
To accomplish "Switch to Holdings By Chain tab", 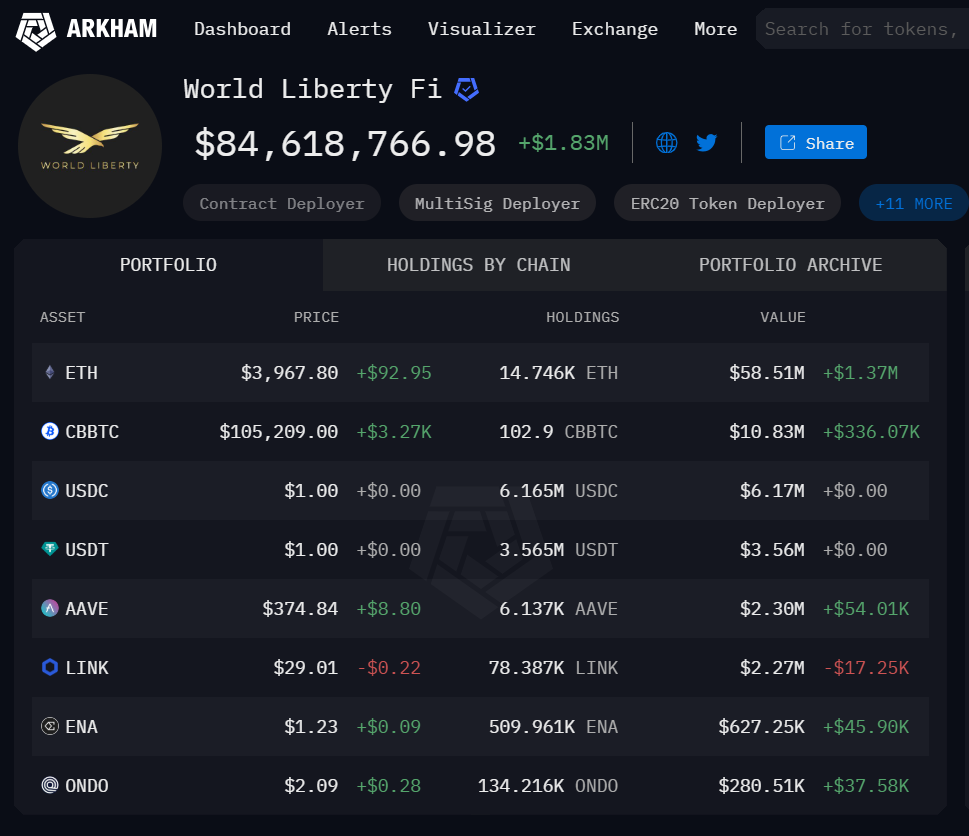I will [x=478, y=264].
